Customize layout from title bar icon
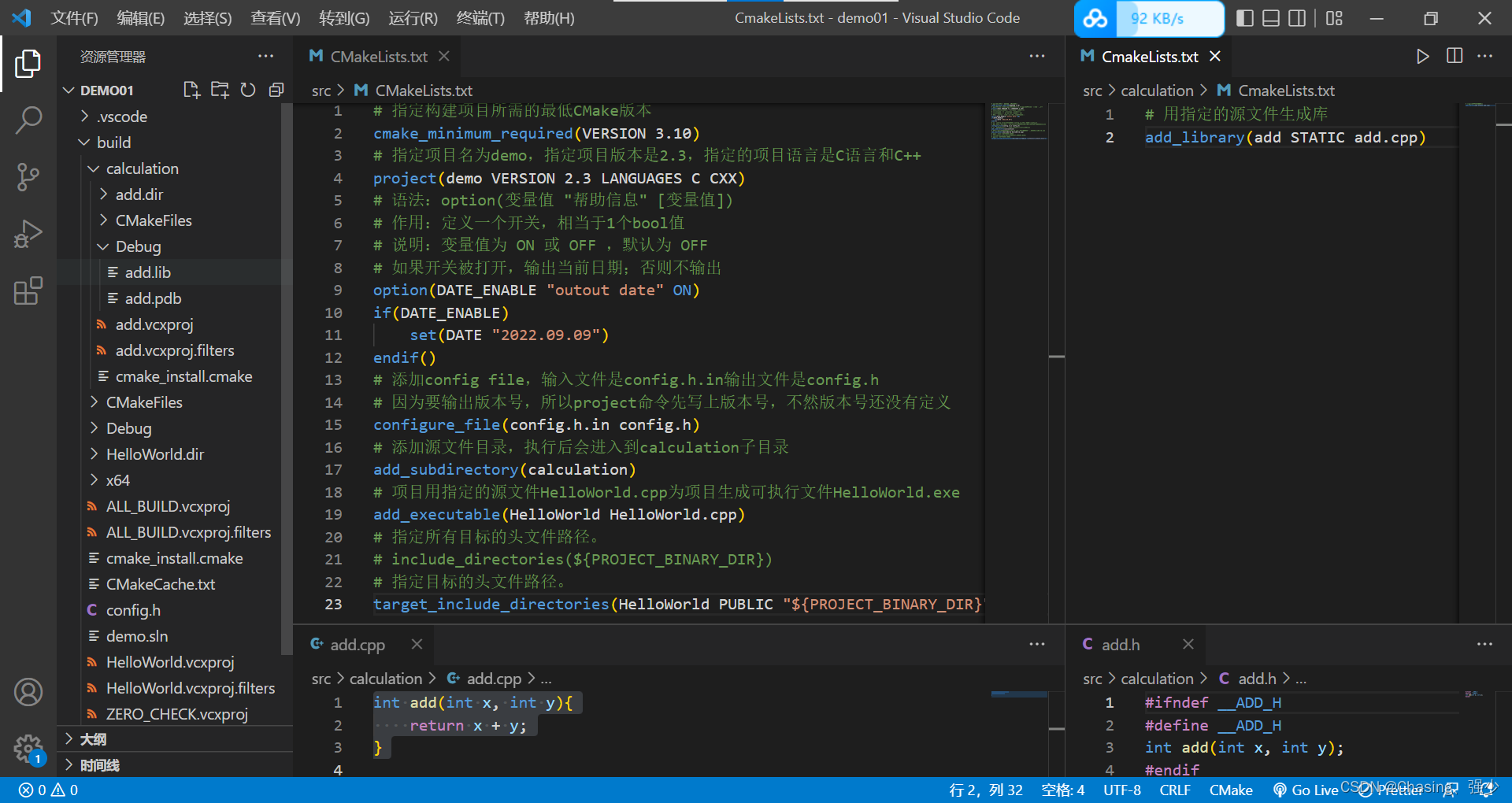 click(1334, 18)
